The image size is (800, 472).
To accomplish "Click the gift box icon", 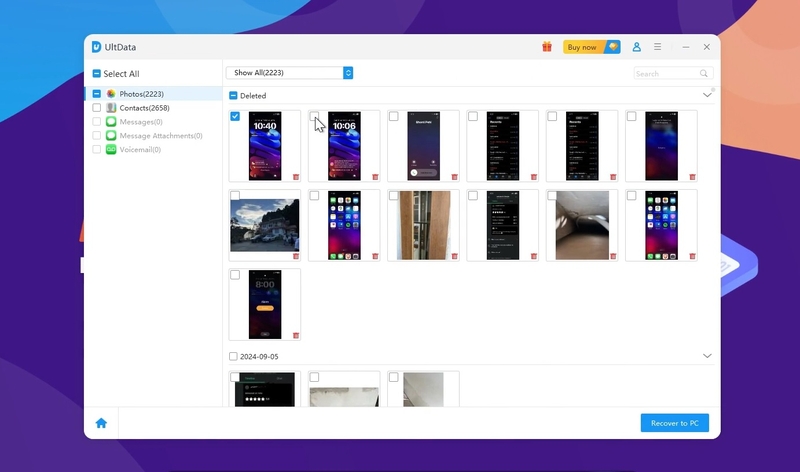I will [x=547, y=47].
